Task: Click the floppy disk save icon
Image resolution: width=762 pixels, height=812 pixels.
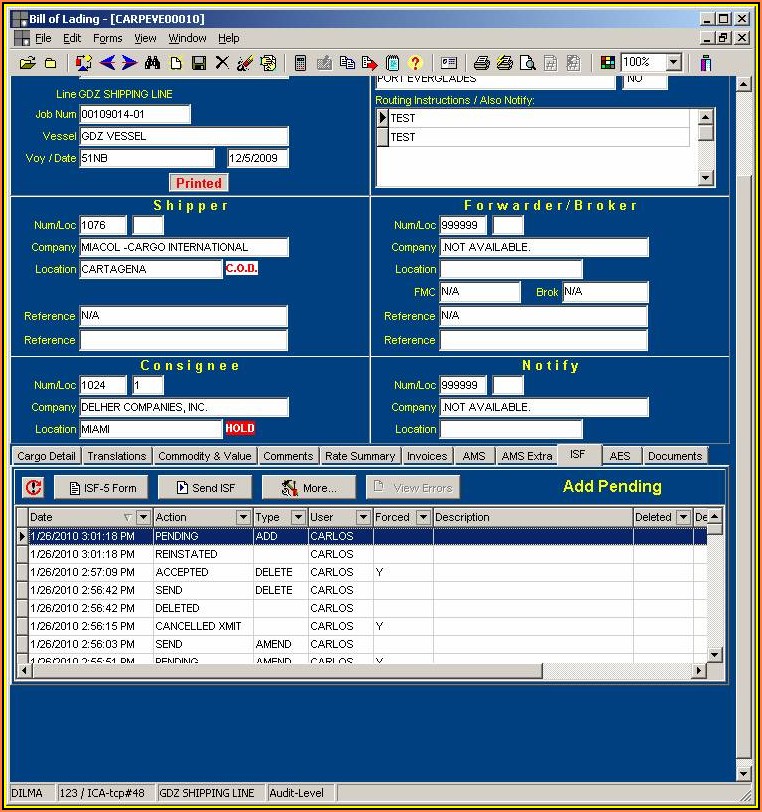Action: [199, 63]
